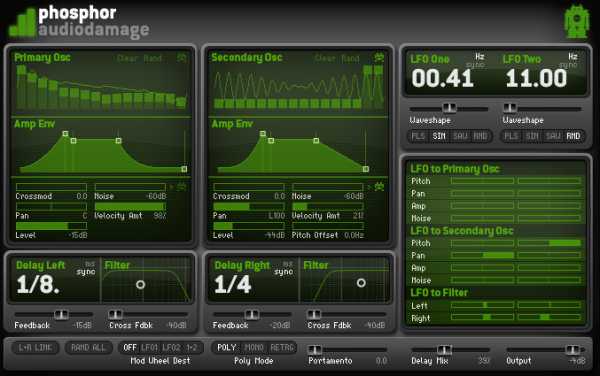Viewport: 600px width, 376px height.
Task: Click the Primary Osc randomize dice icon
Action: (181, 58)
